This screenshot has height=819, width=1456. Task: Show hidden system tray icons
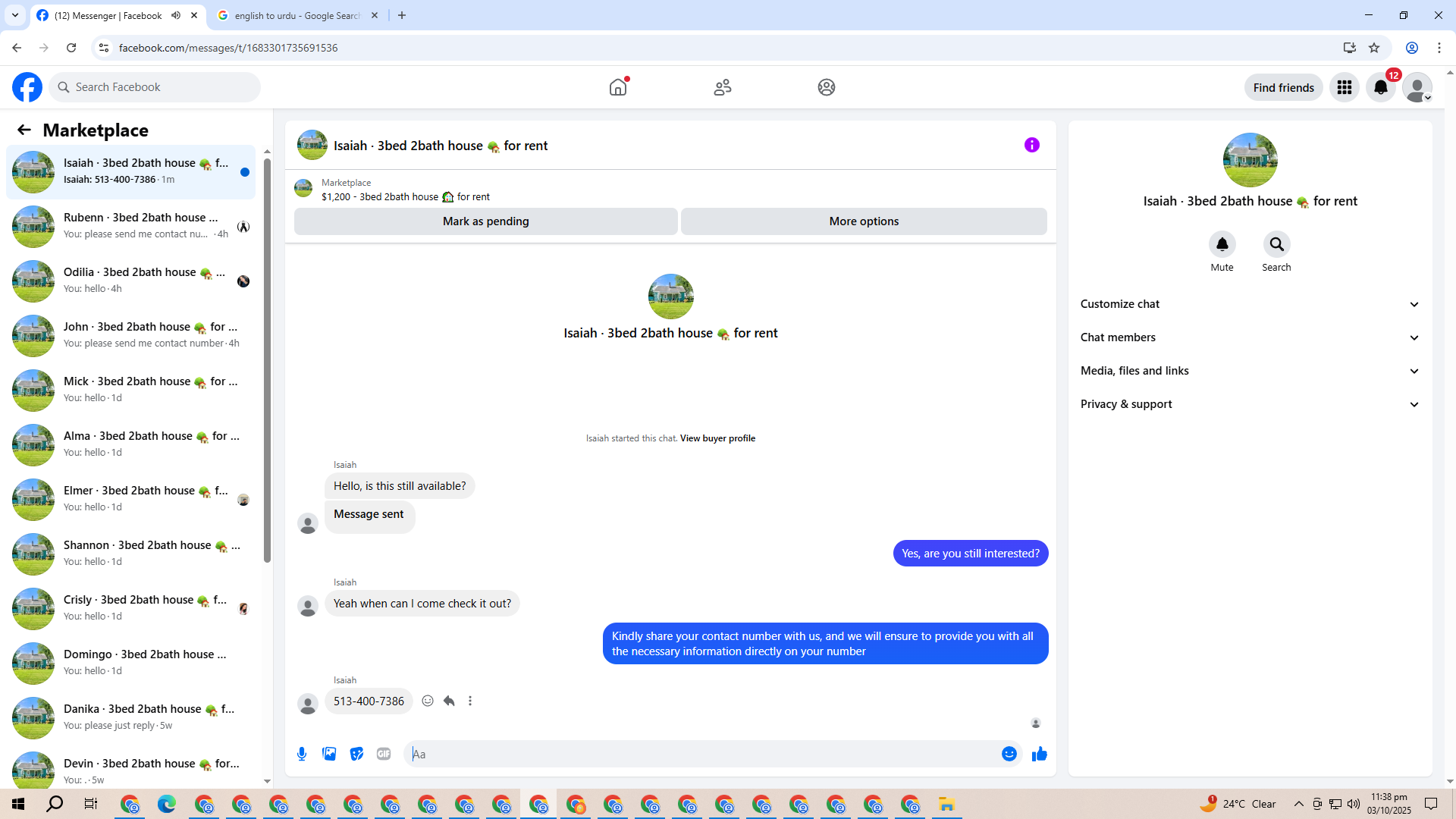coord(1299,804)
